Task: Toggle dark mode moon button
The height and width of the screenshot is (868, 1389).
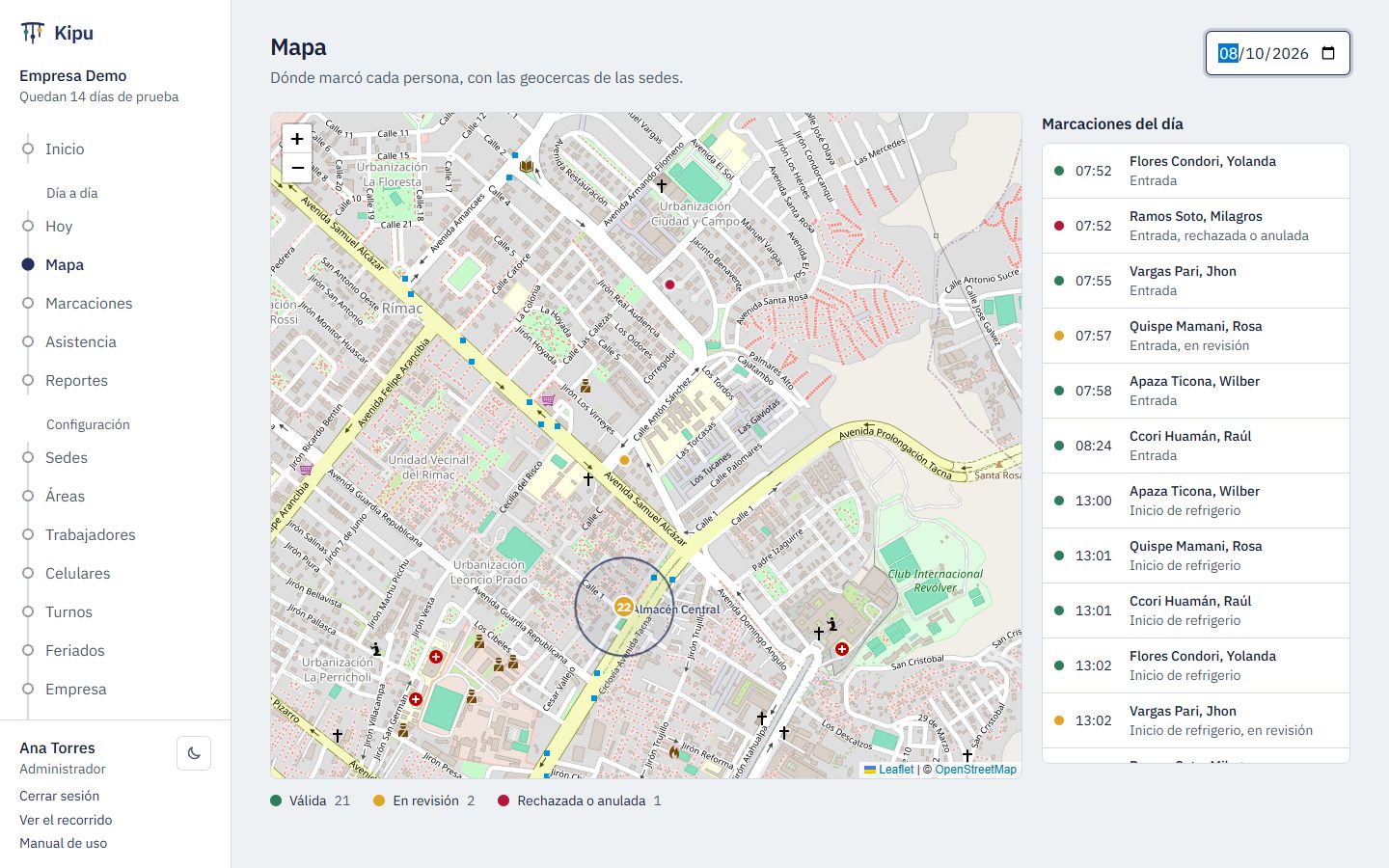Action: [194, 753]
